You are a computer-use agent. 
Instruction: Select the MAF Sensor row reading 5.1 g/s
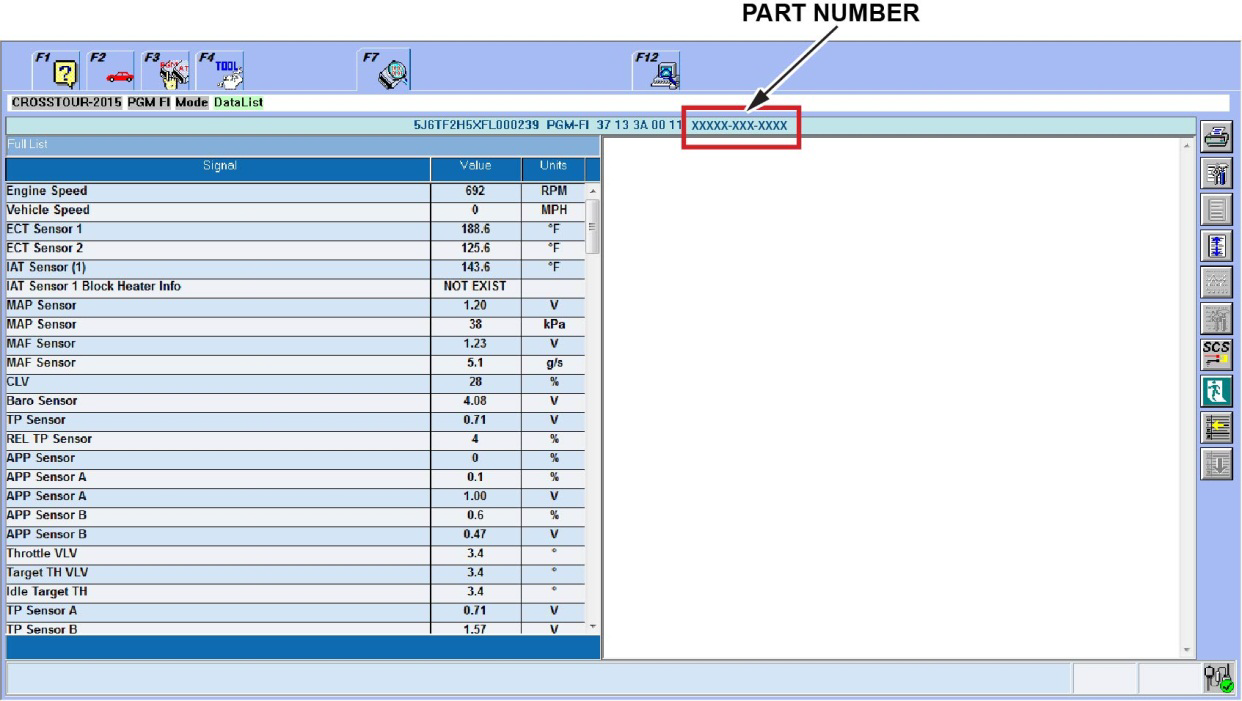point(294,362)
